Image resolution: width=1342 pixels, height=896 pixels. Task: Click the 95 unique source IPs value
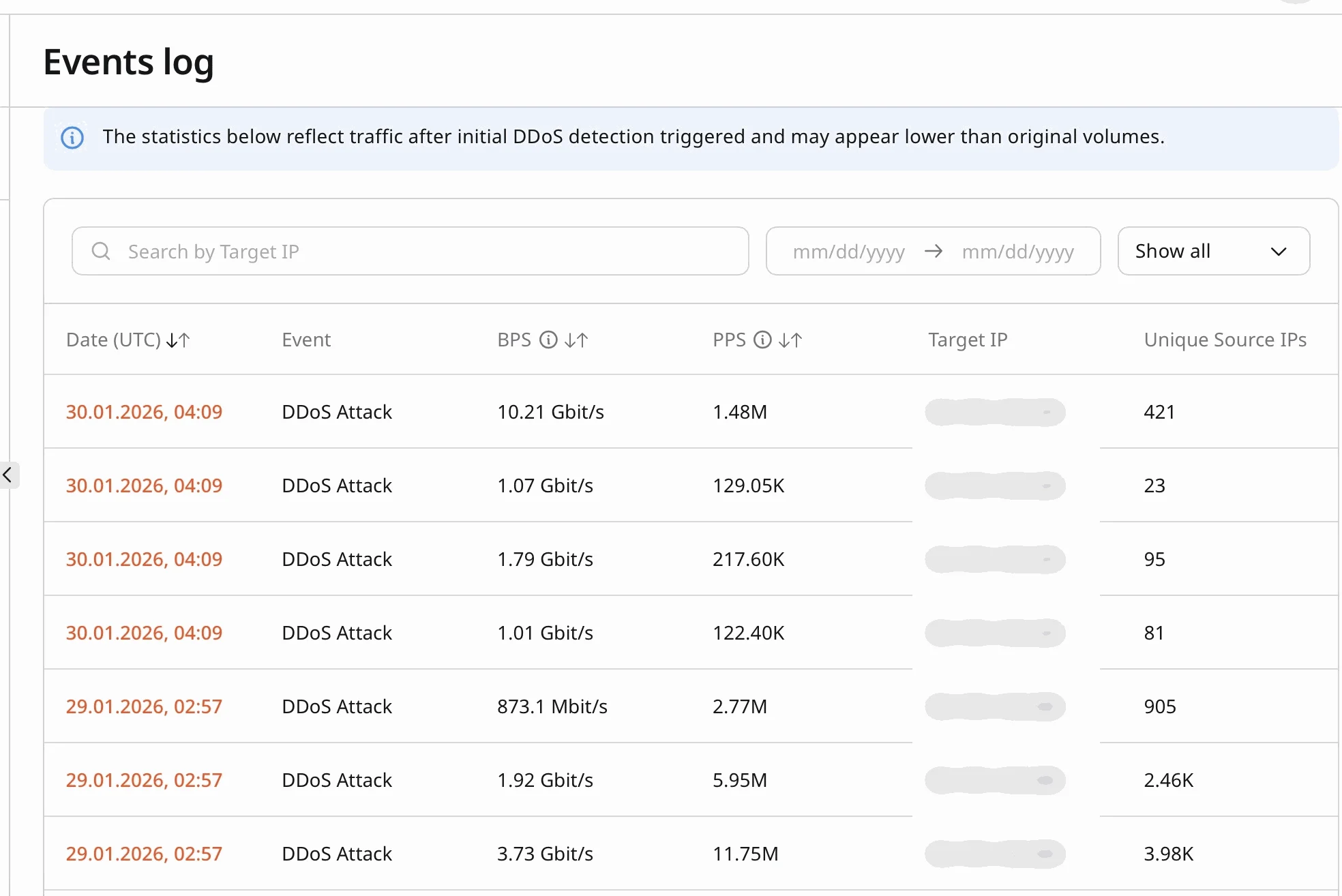point(1154,559)
